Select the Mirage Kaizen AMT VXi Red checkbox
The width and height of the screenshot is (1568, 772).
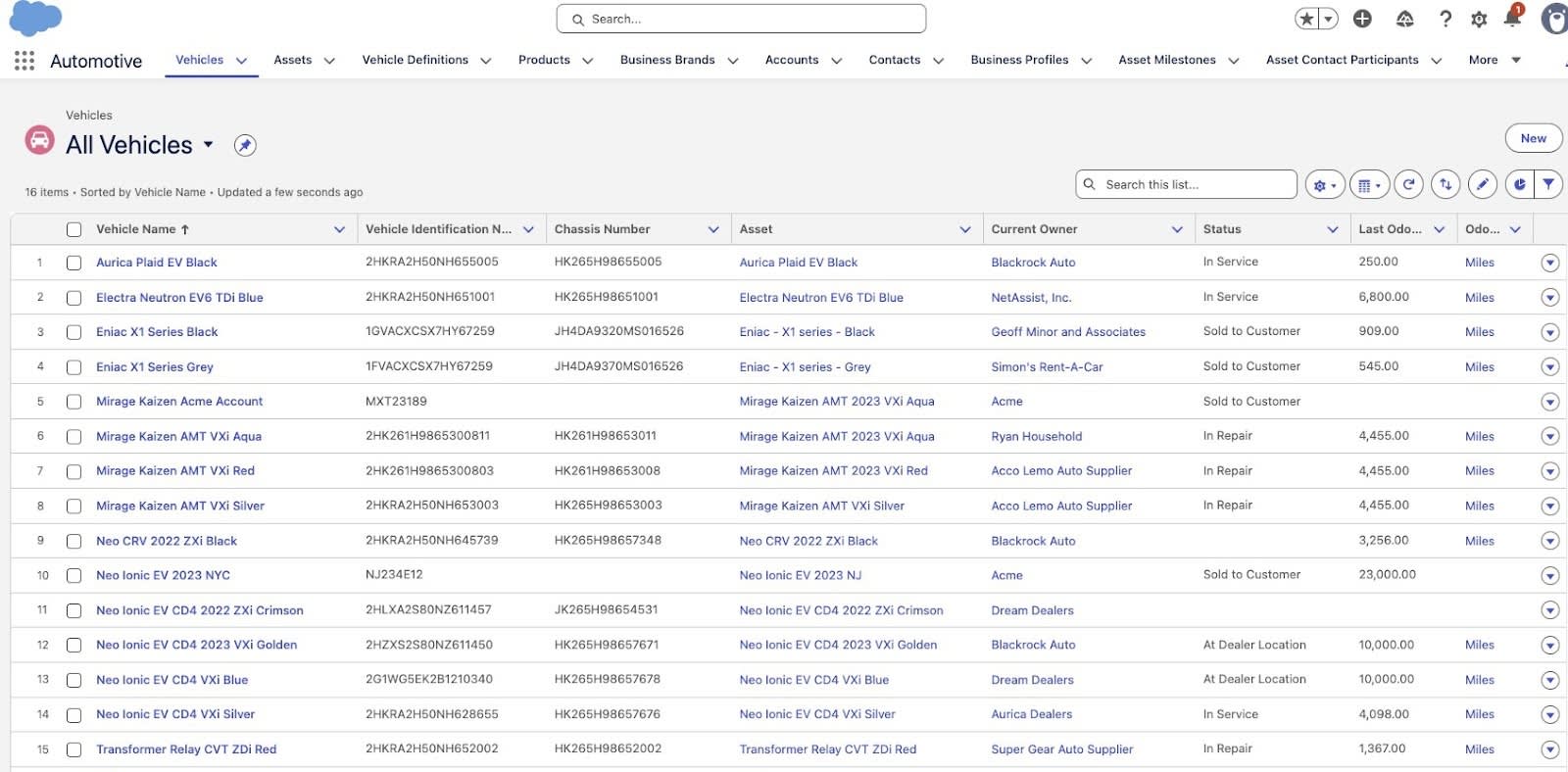(x=73, y=471)
